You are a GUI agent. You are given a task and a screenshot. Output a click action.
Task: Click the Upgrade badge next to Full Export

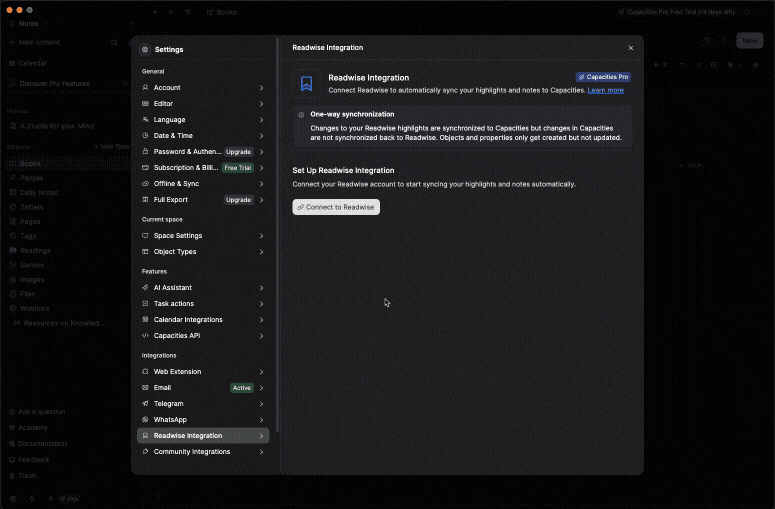[x=238, y=200]
